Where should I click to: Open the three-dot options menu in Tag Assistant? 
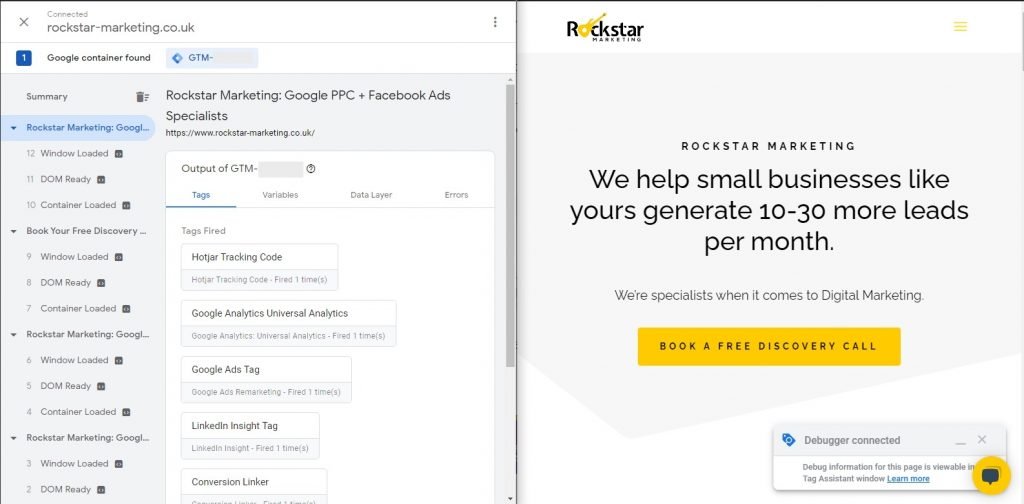[495, 22]
